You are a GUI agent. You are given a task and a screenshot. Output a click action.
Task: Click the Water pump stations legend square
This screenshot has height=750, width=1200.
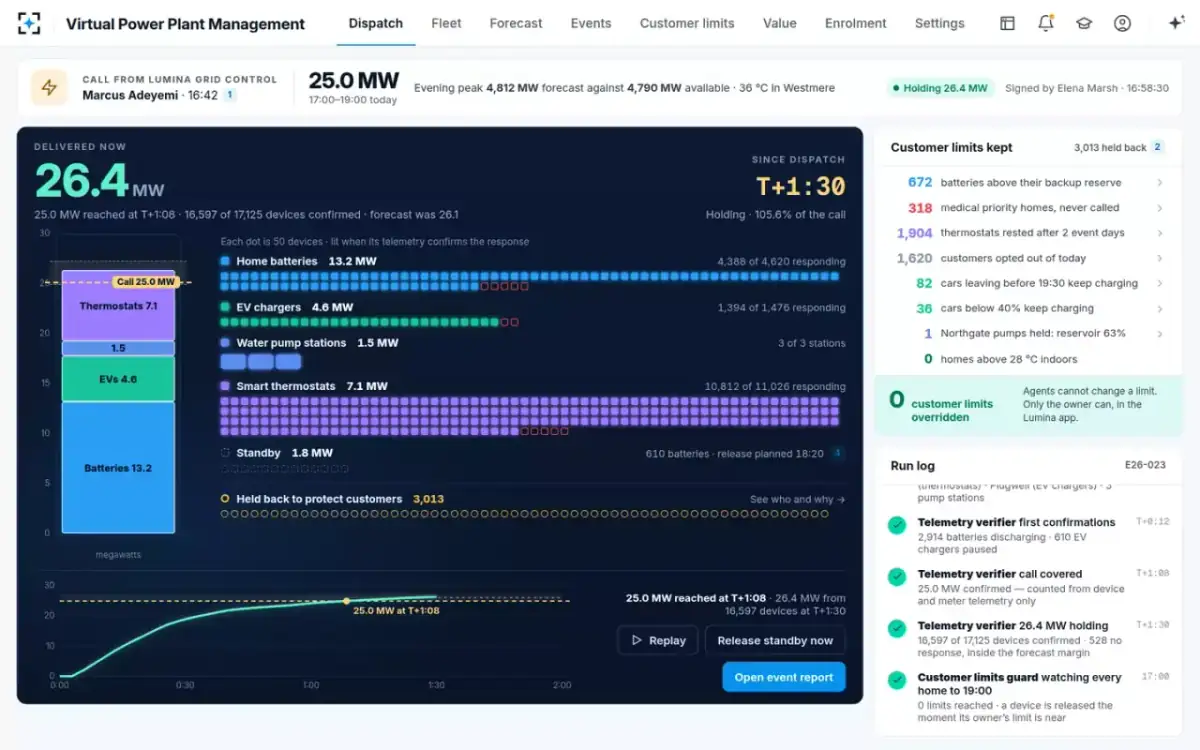pos(225,342)
